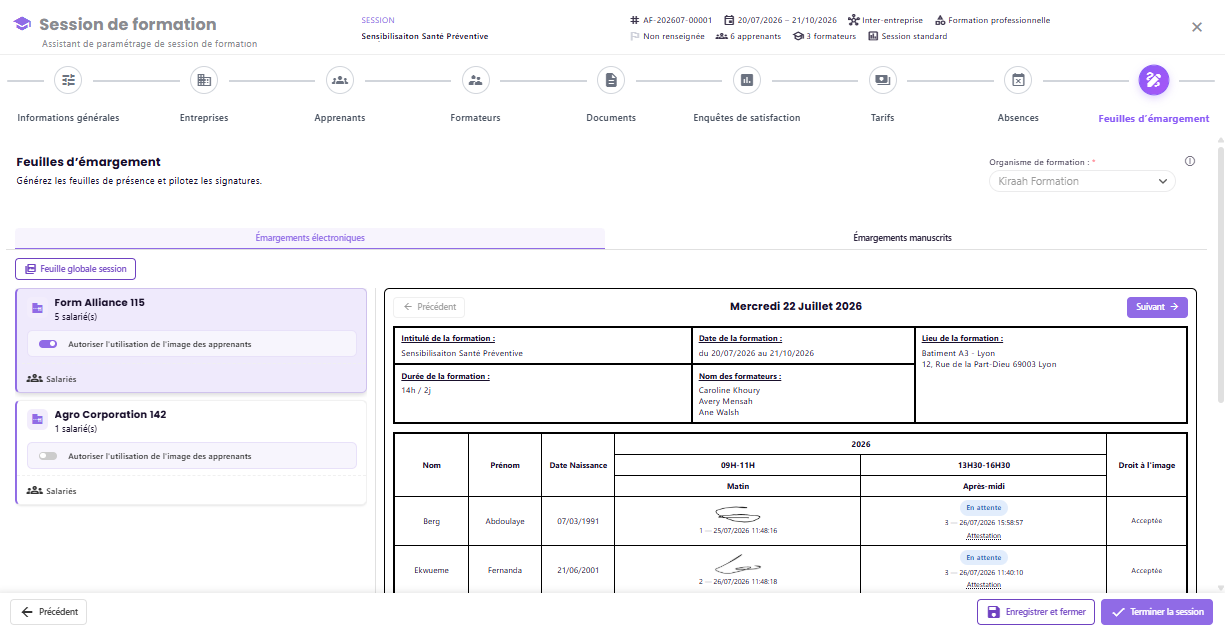Switch to Émargements électroniques tab
Screen dimensions: 1225x630
pos(310,238)
